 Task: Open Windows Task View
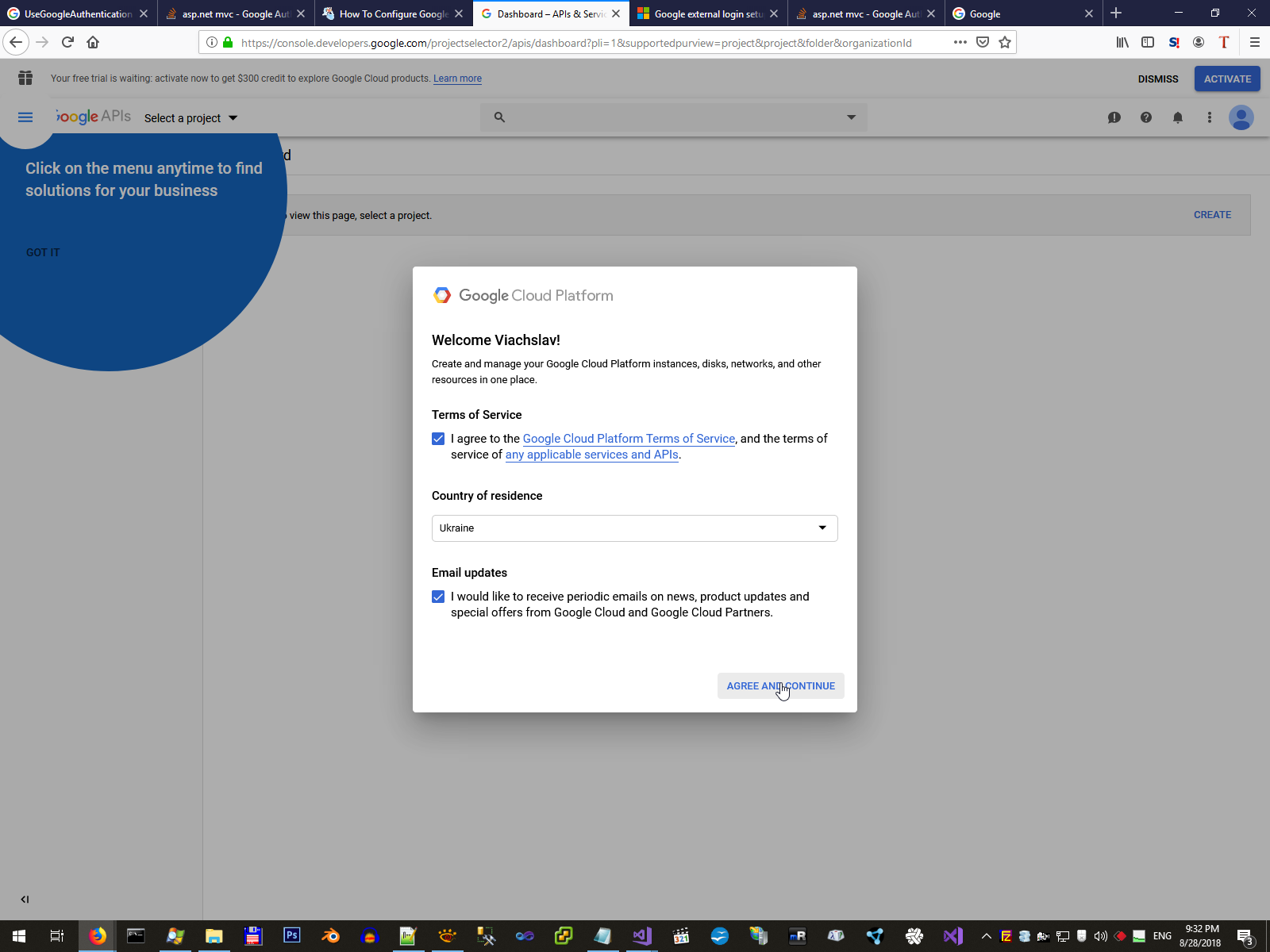(x=57, y=936)
